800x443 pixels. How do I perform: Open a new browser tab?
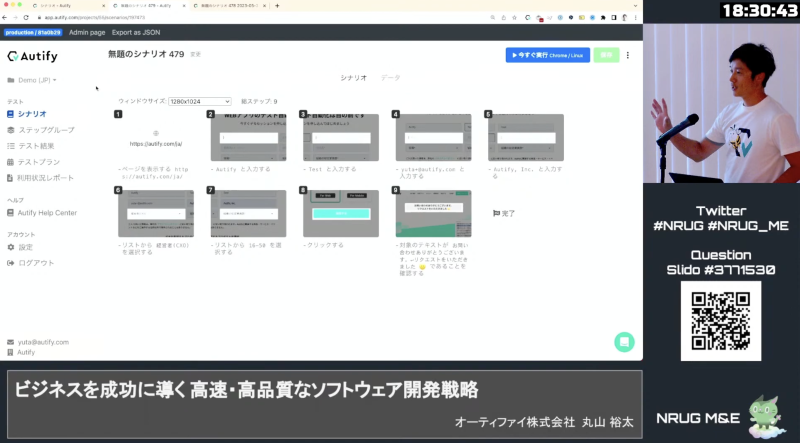pos(277,6)
